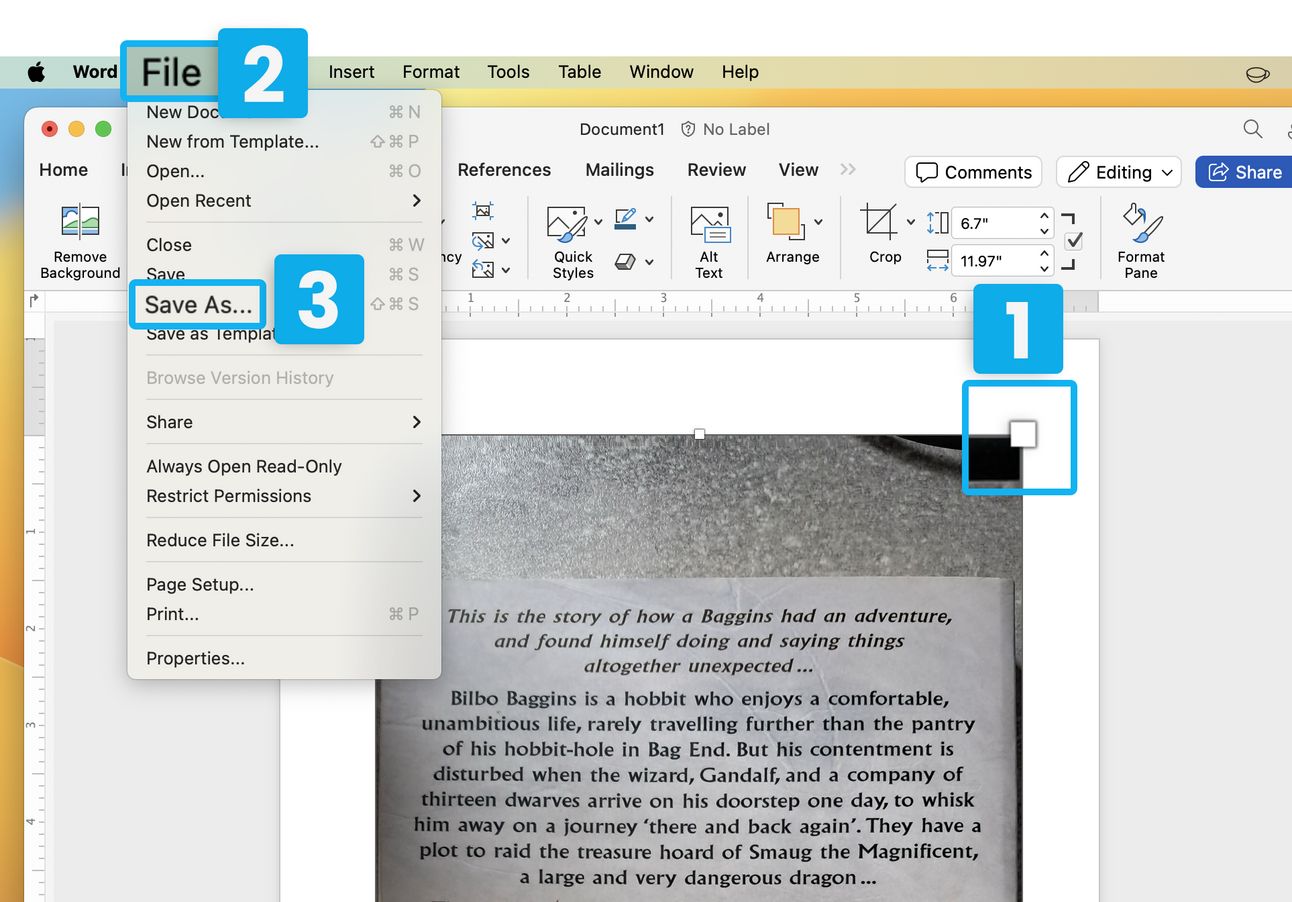This screenshot has height=902, width=1292.
Task: Click the Compress Pictures icon
Action: (x=483, y=211)
